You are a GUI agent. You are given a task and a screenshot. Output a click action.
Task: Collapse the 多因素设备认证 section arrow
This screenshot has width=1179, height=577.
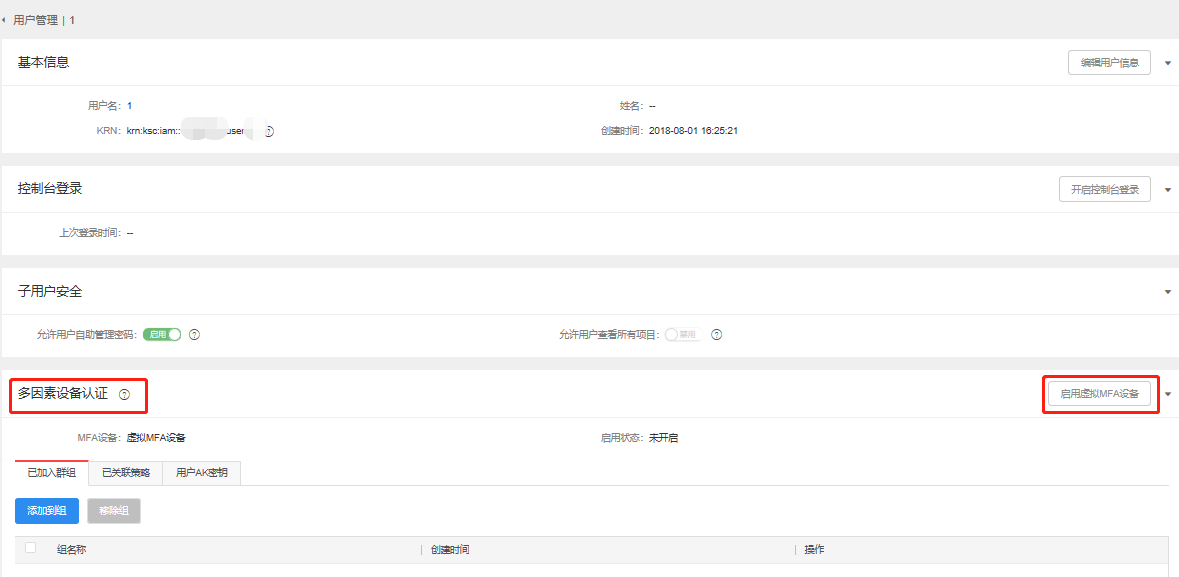tap(1167, 394)
